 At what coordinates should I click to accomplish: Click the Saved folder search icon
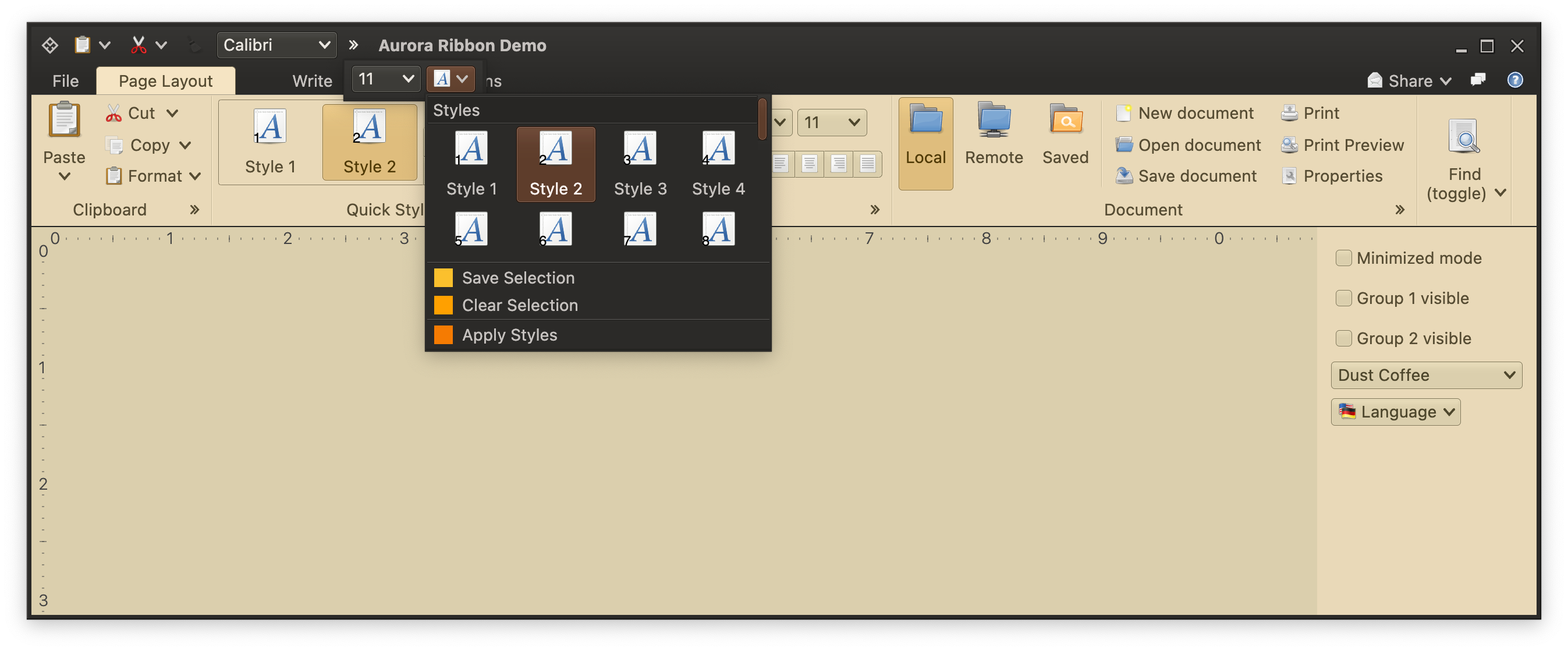coord(1065,119)
